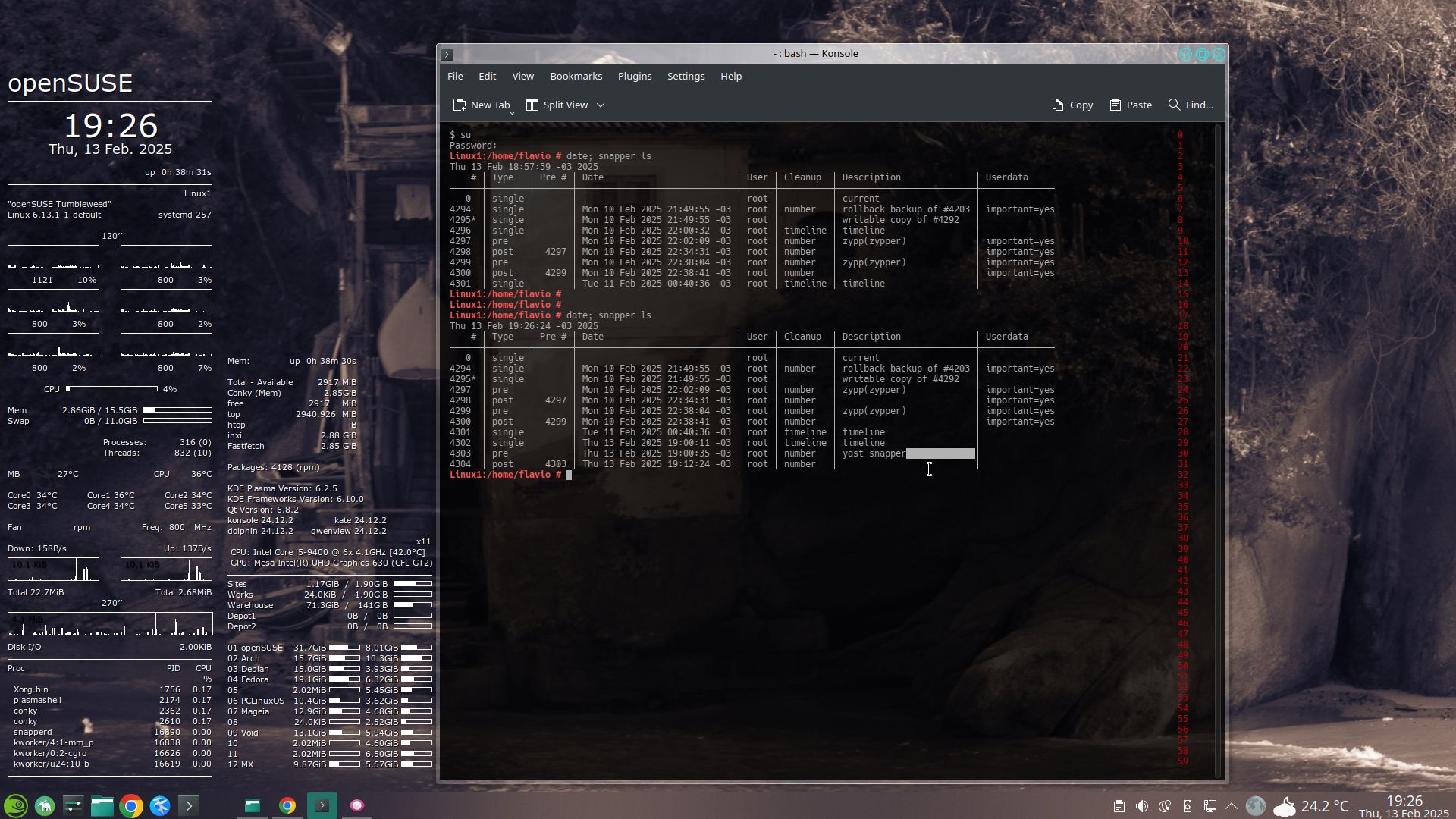Launch the pinned Chrome icon beside the folder
Screen dimensions: 1456x819
point(131,805)
